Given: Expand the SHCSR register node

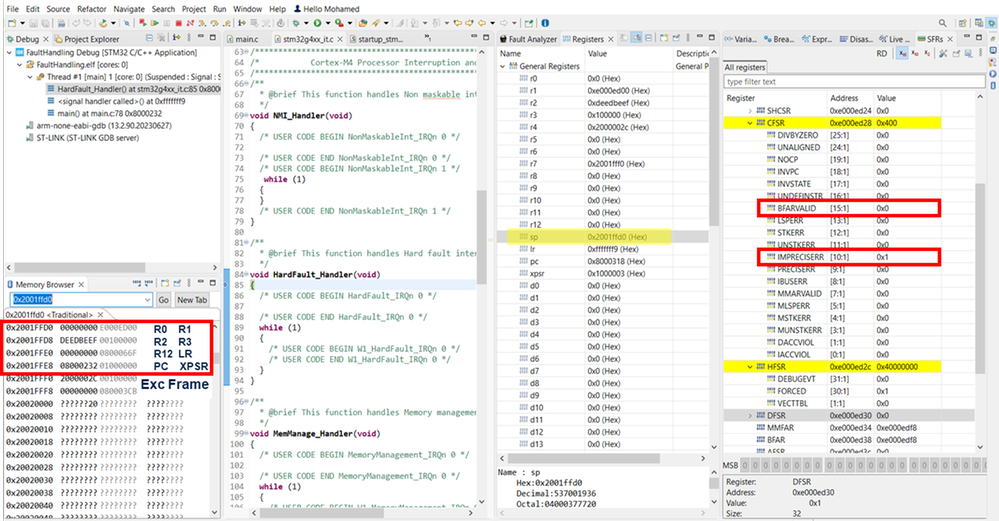Looking at the screenshot, I should coord(750,110).
